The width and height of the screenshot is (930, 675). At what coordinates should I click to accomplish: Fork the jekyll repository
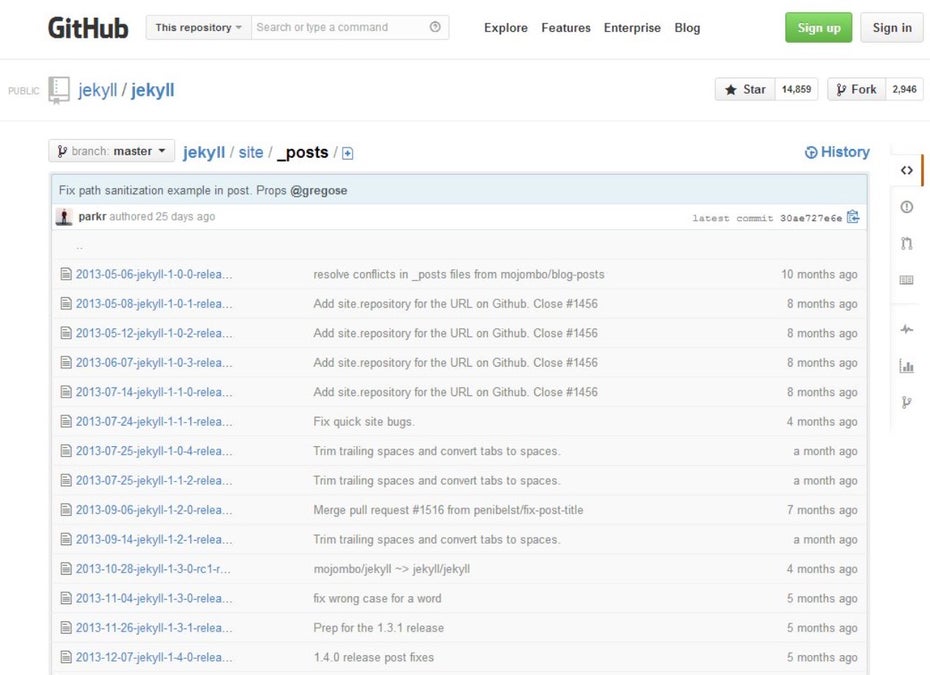point(856,89)
